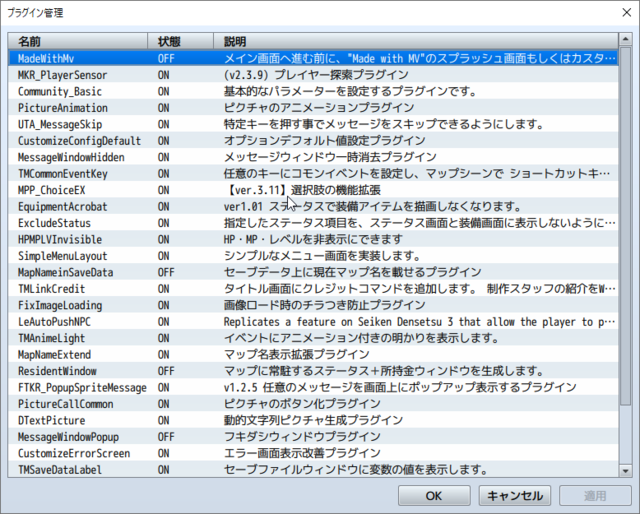Click the キャンセル button

(x=515, y=496)
